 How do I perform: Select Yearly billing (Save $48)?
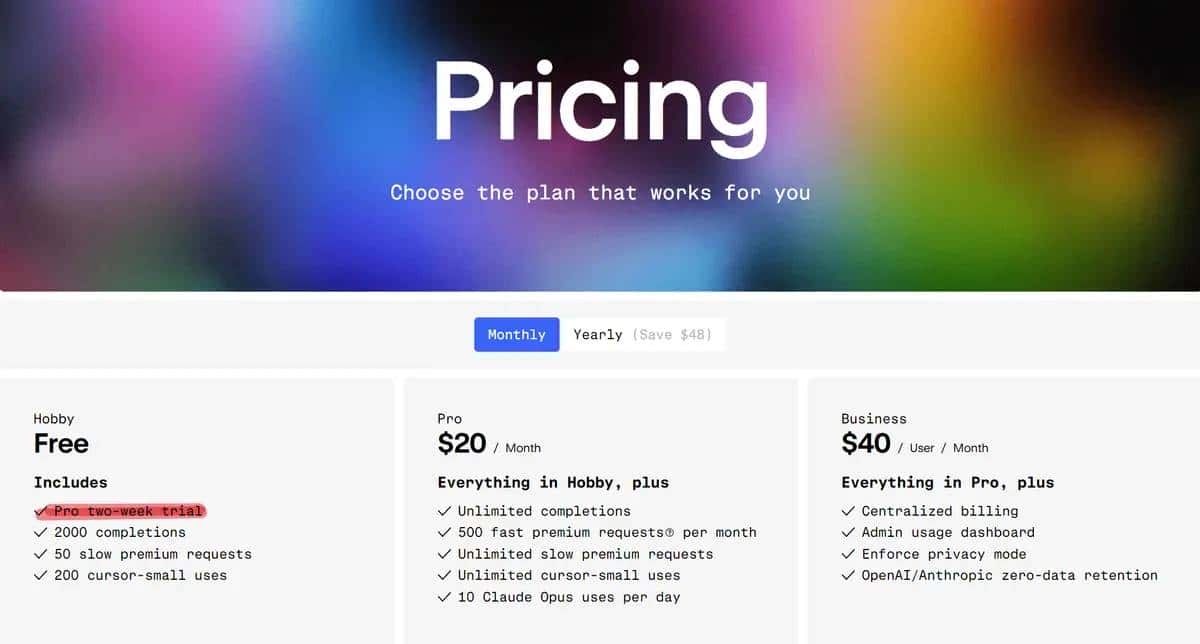(642, 335)
